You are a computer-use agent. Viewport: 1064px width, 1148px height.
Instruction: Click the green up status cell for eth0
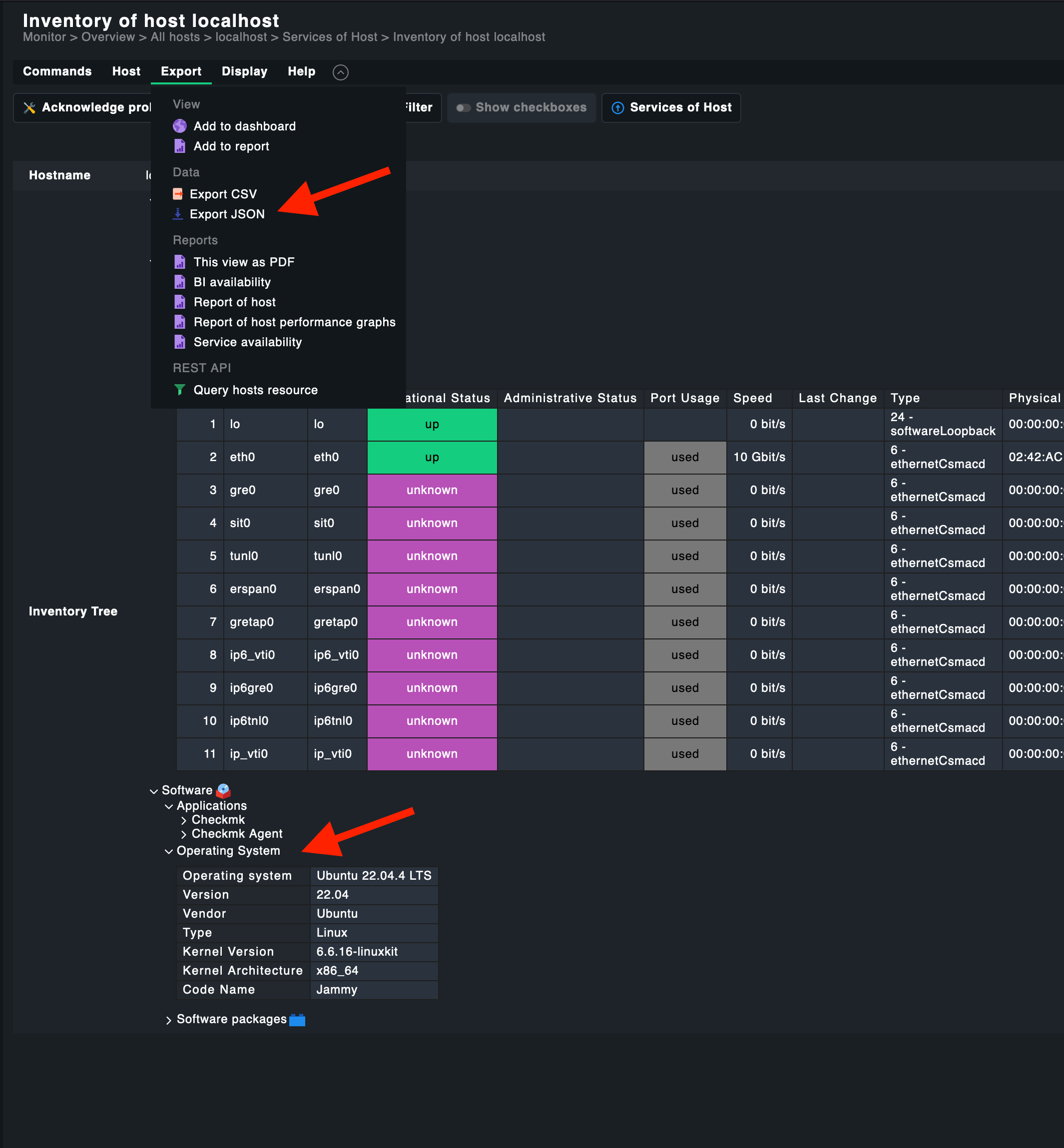click(x=432, y=457)
